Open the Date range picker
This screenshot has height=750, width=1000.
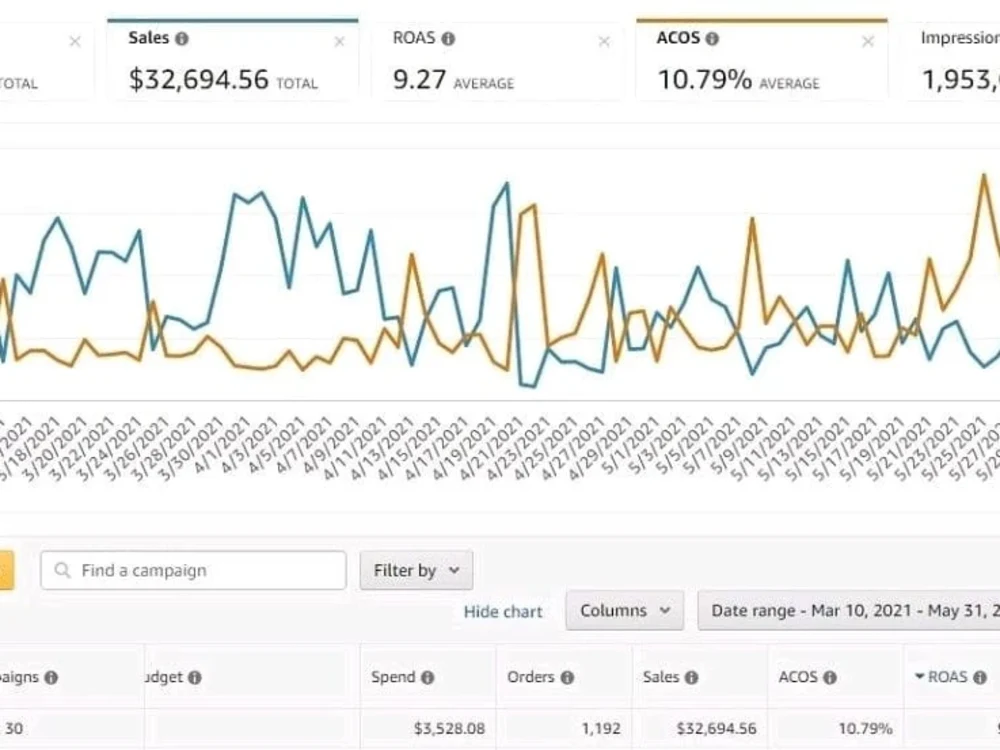coord(849,610)
